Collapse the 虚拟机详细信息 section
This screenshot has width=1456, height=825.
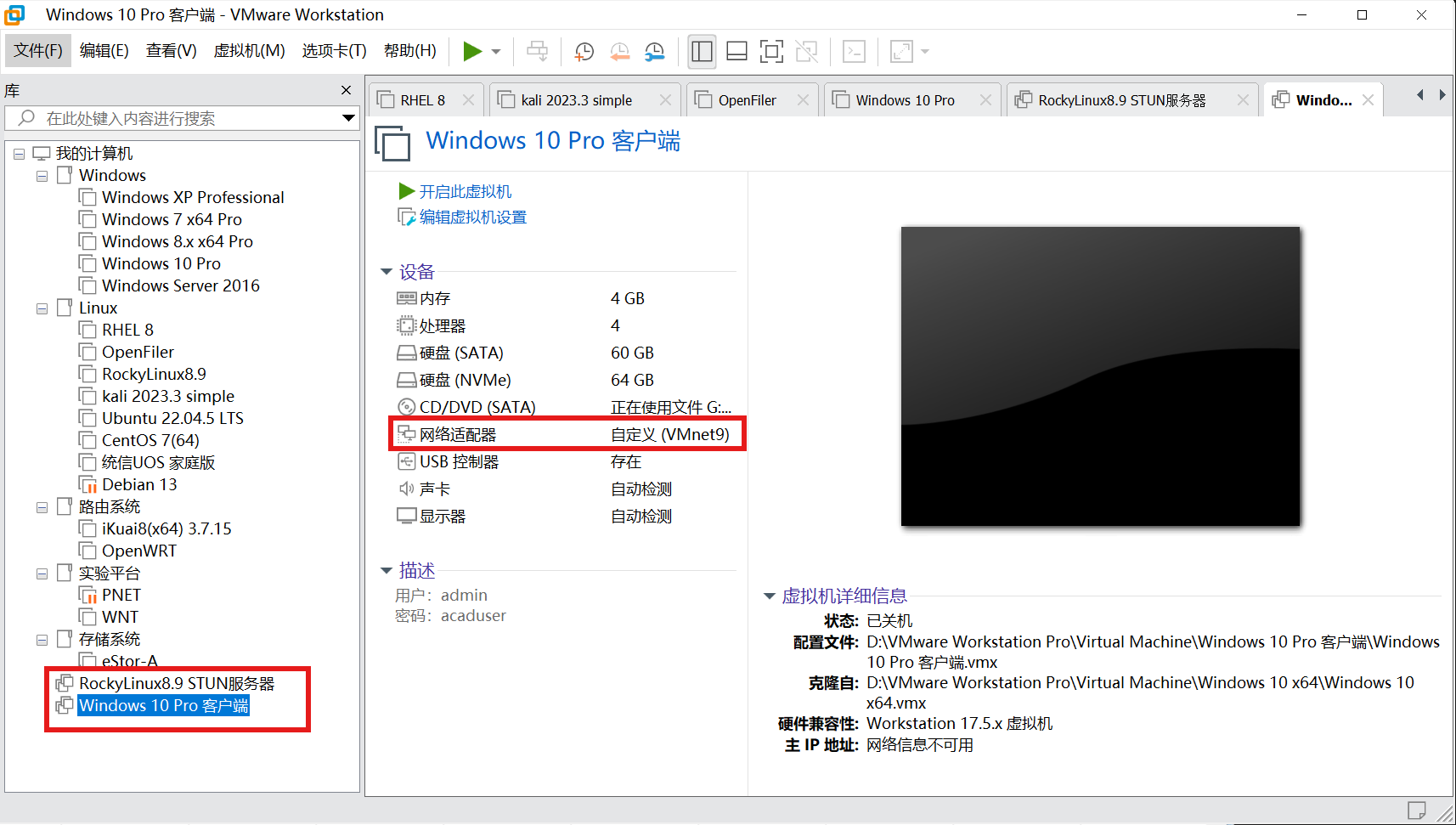770,596
